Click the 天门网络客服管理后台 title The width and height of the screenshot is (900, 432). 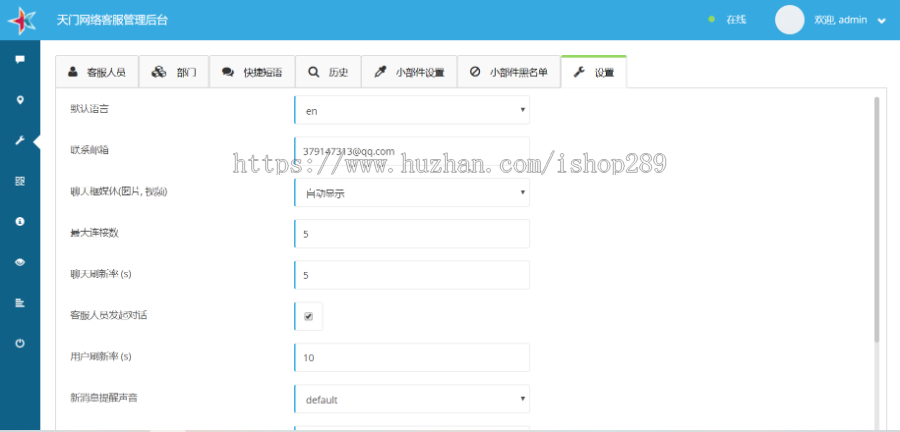[x=112, y=20]
